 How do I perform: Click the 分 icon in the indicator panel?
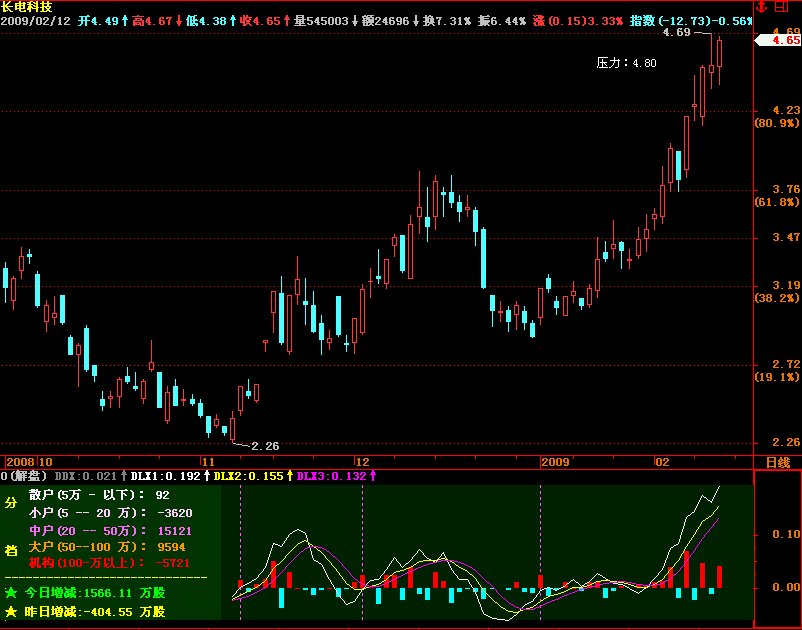(x=11, y=503)
